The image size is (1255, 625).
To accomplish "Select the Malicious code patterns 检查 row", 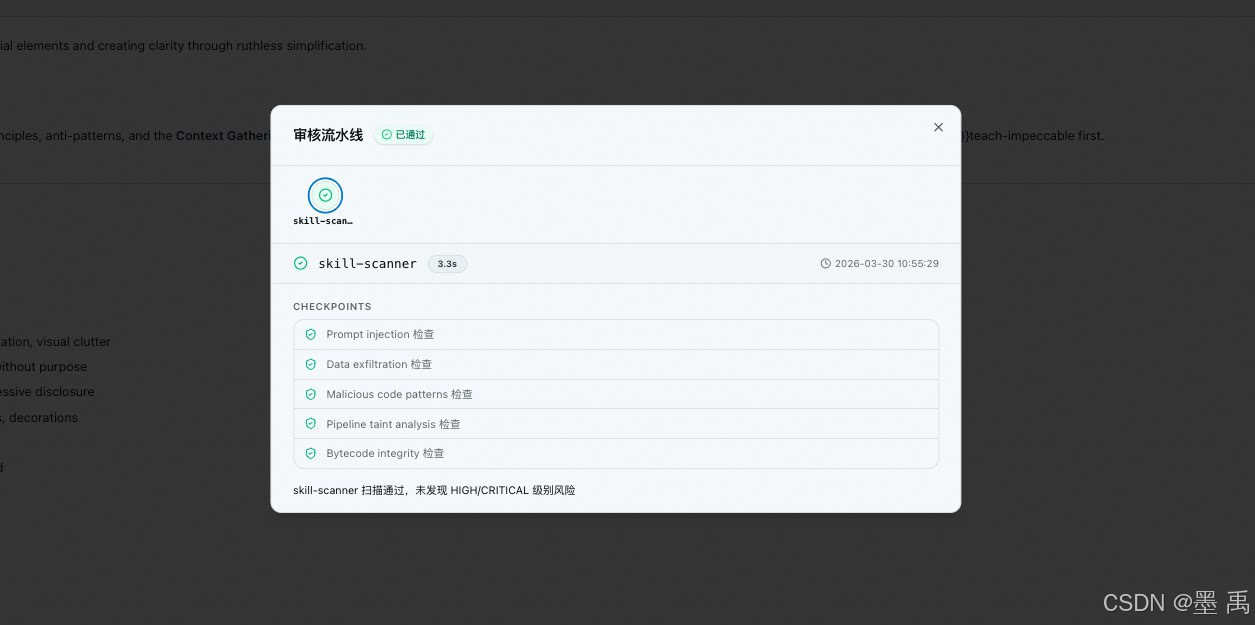I will [x=616, y=394].
